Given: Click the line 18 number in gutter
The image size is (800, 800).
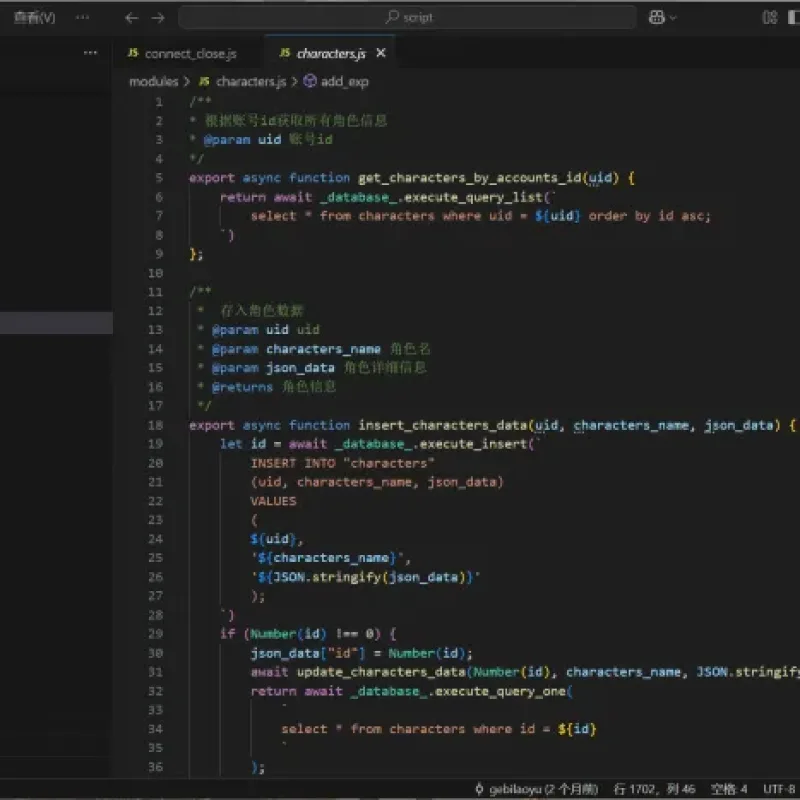Looking at the screenshot, I should coord(156,425).
